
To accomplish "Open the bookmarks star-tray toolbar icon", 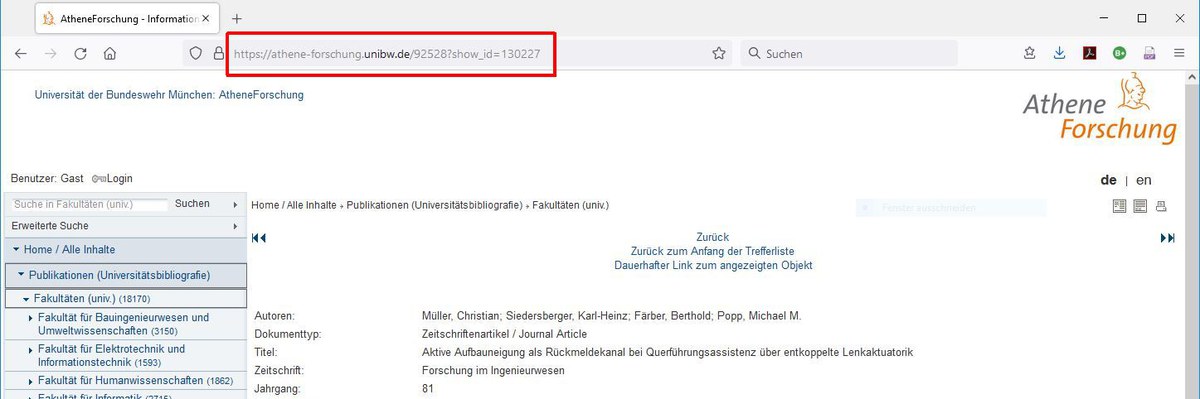I will [1029, 54].
